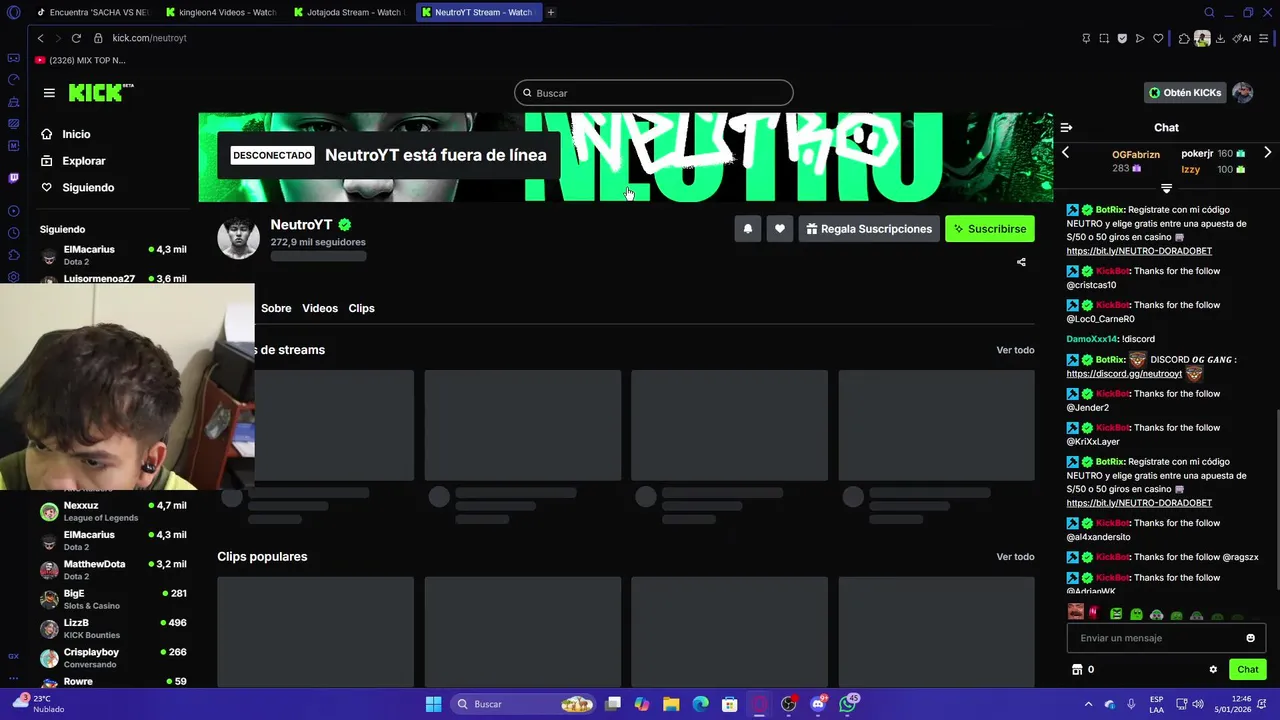
Task: Expand the chat leaderboard dropdown arrow
Action: point(1166,189)
